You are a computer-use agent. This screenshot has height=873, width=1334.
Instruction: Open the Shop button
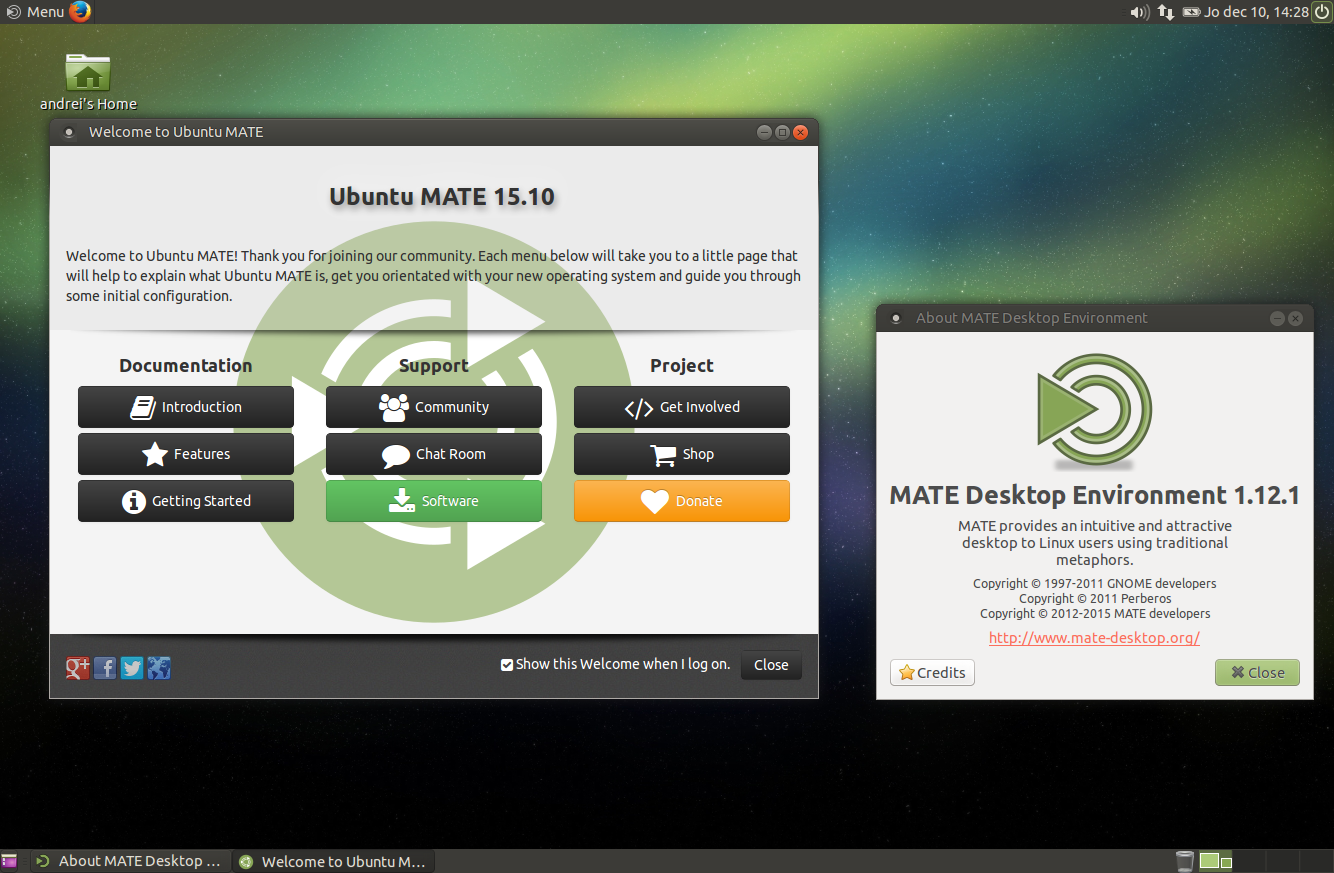point(682,454)
